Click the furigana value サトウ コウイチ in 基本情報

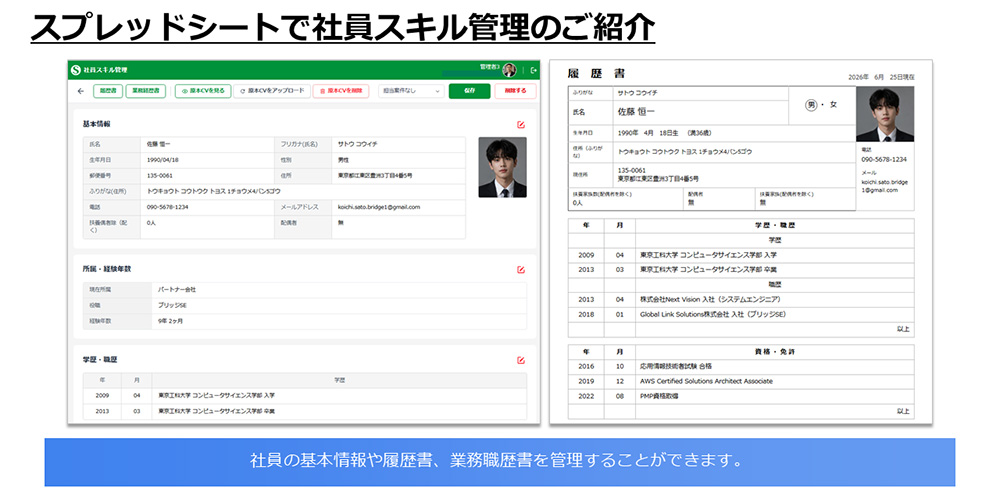pyautogui.click(x=358, y=144)
